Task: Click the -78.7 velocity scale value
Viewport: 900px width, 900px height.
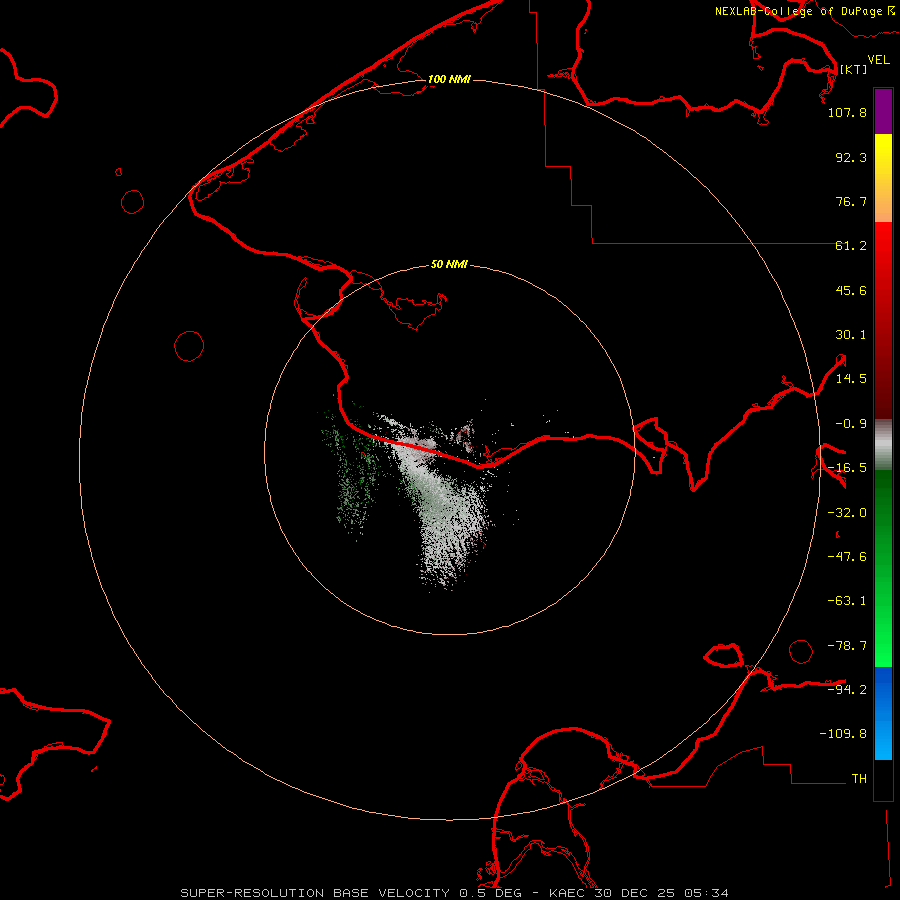Action: (x=847, y=646)
